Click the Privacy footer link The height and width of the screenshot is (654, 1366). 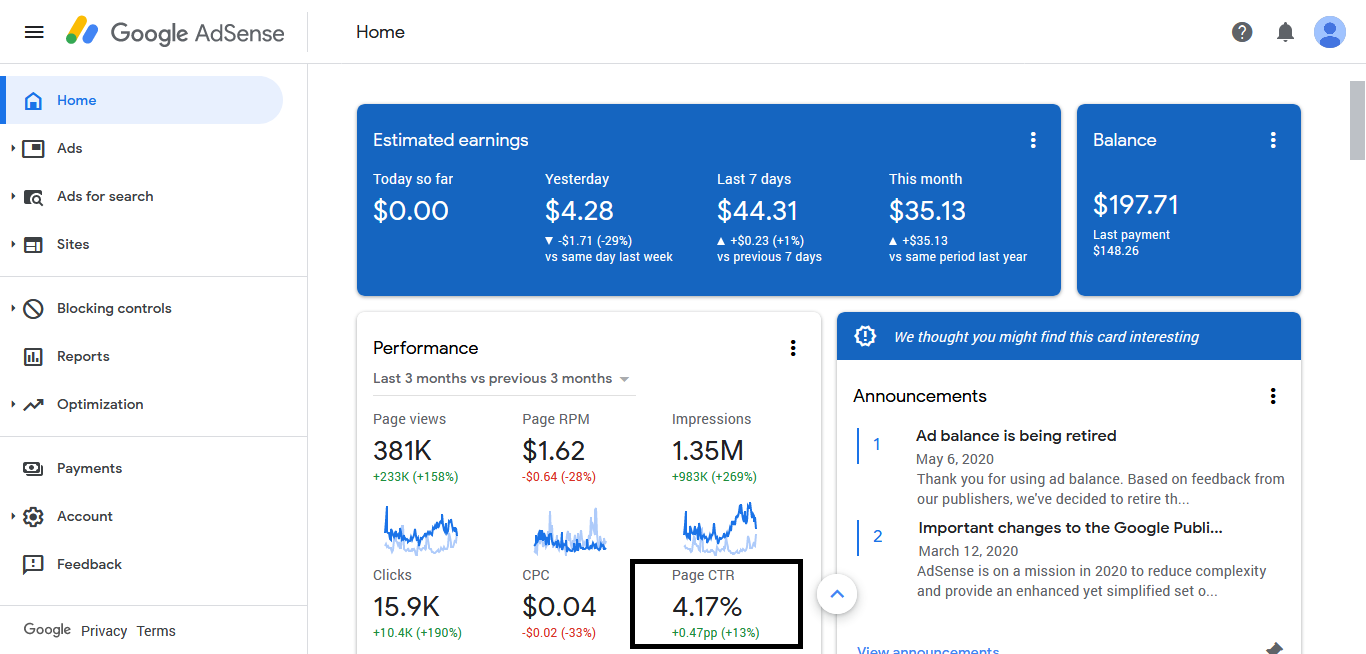[104, 631]
